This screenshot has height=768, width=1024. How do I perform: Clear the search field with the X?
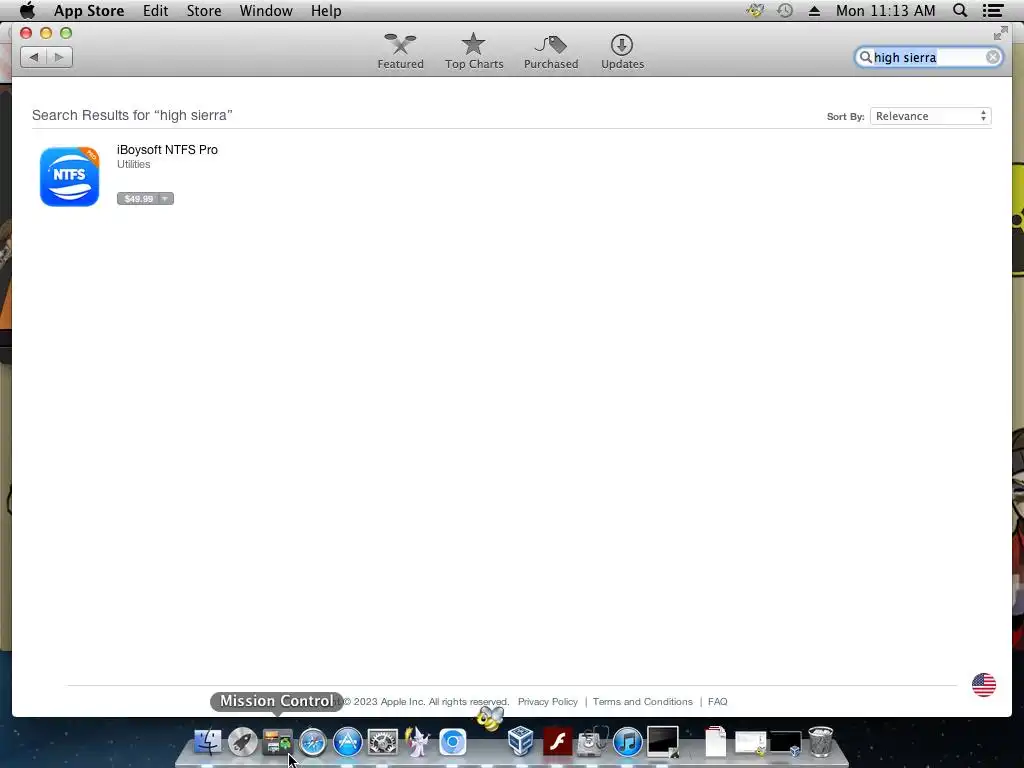[992, 57]
